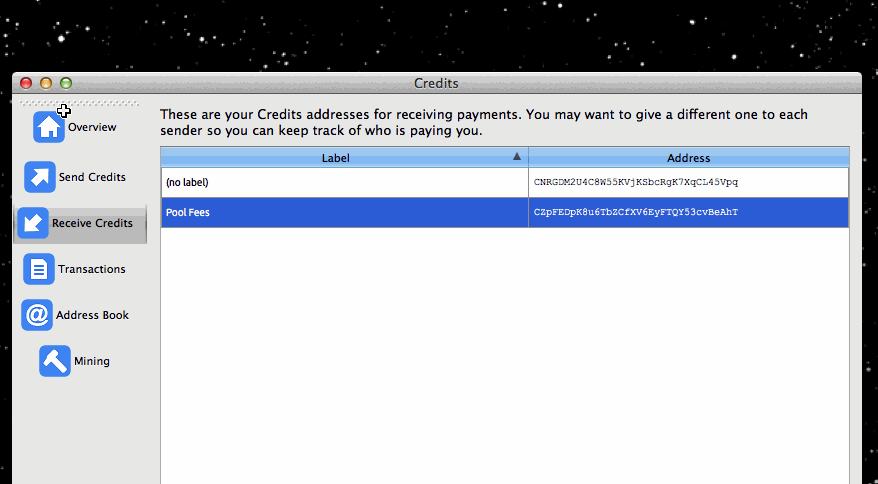Close the Credits window with red button
The image size is (878, 484).
click(26, 83)
